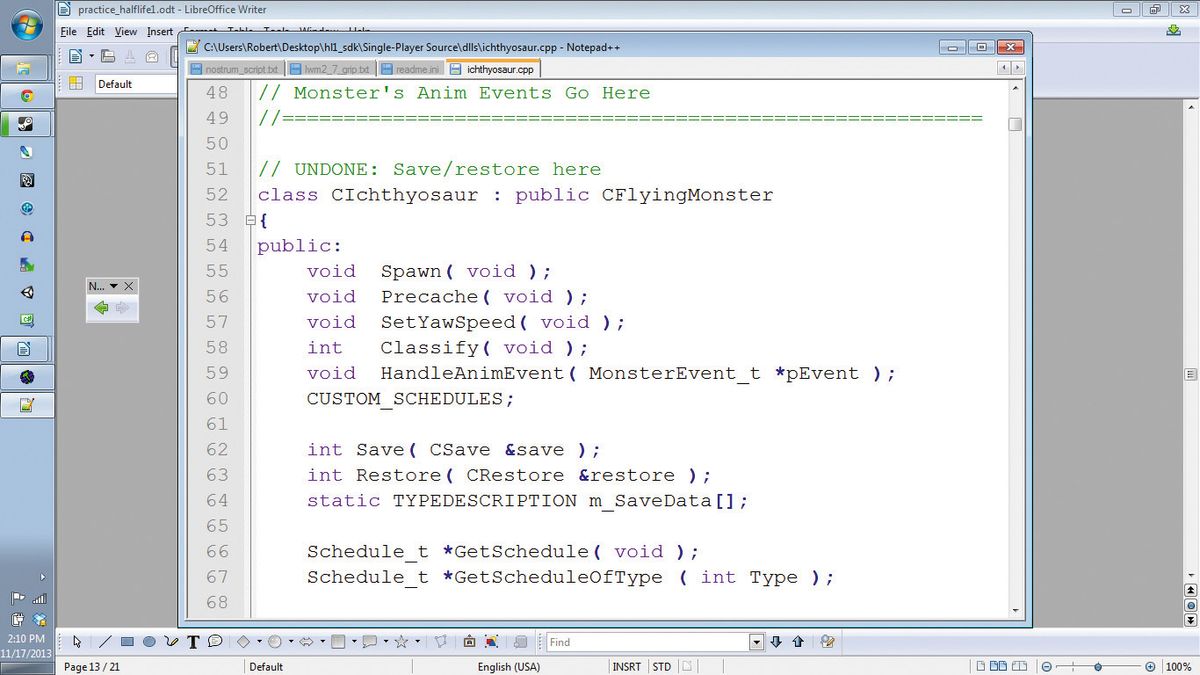
Task: Open the File menu in Writer
Action: point(68,31)
